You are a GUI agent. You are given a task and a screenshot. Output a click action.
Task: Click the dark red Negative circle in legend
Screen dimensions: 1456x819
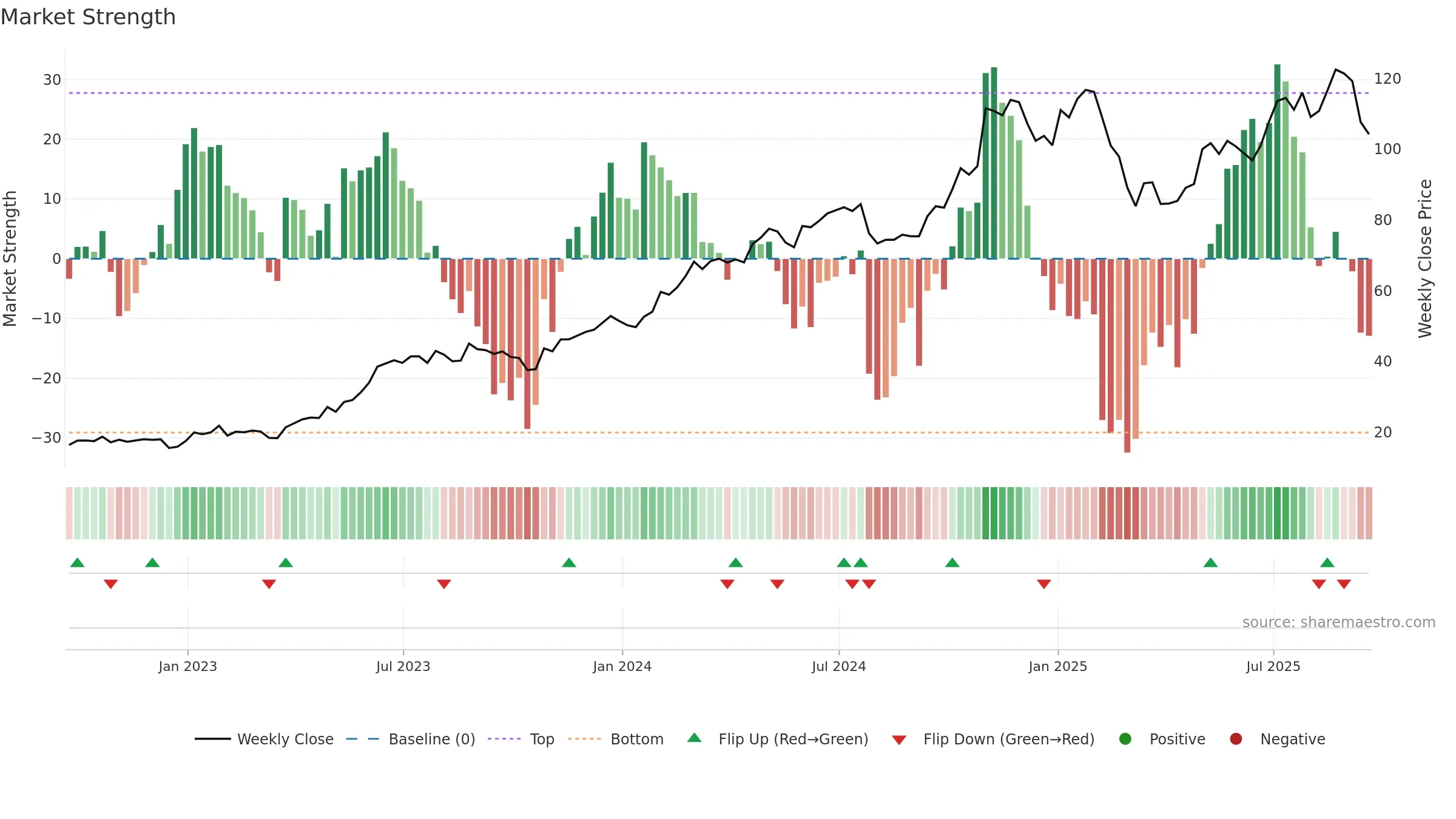tap(1236, 739)
